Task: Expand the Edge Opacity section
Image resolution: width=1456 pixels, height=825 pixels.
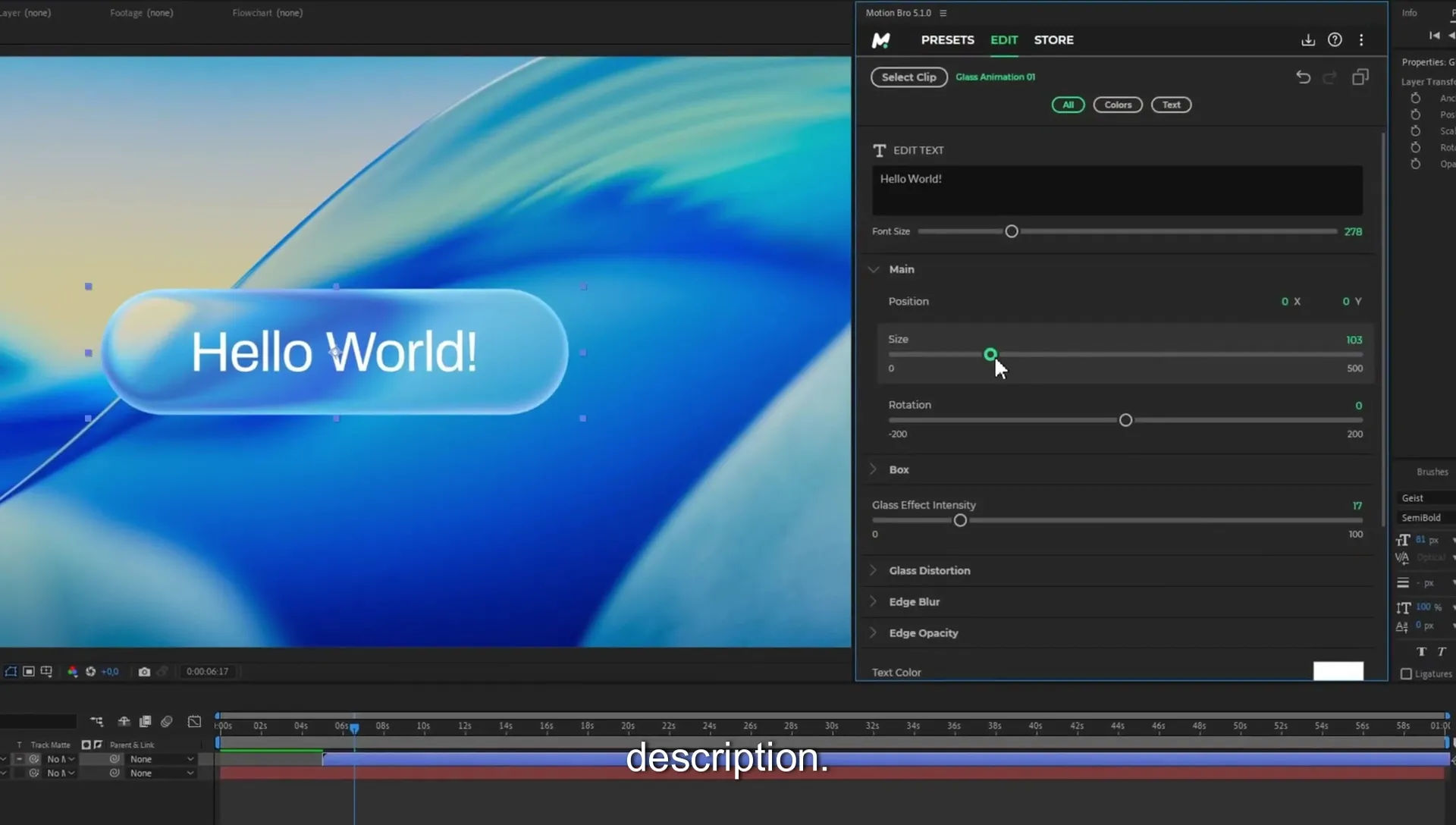Action: pyautogui.click(x=874, y=632)
